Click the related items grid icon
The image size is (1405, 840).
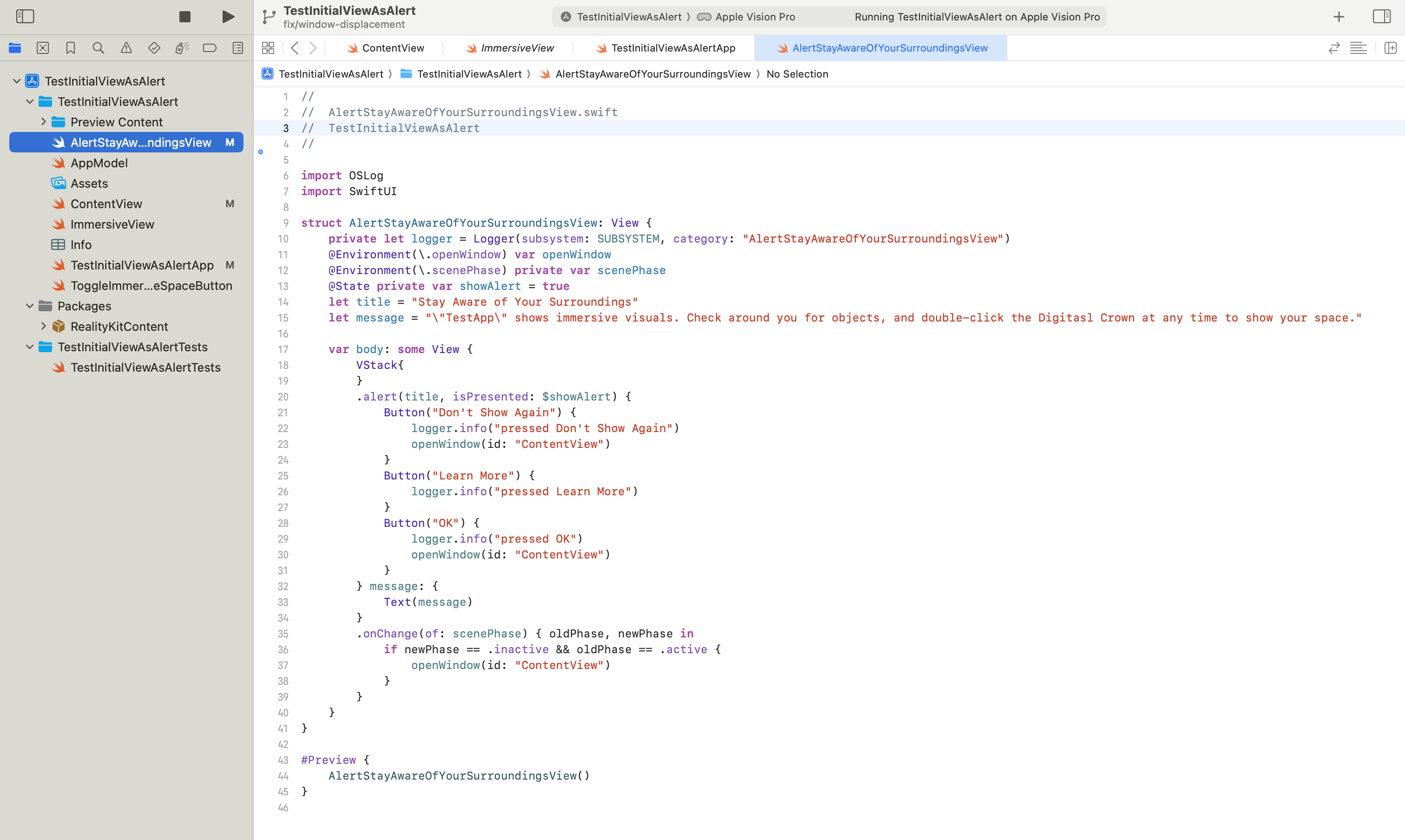268,48
